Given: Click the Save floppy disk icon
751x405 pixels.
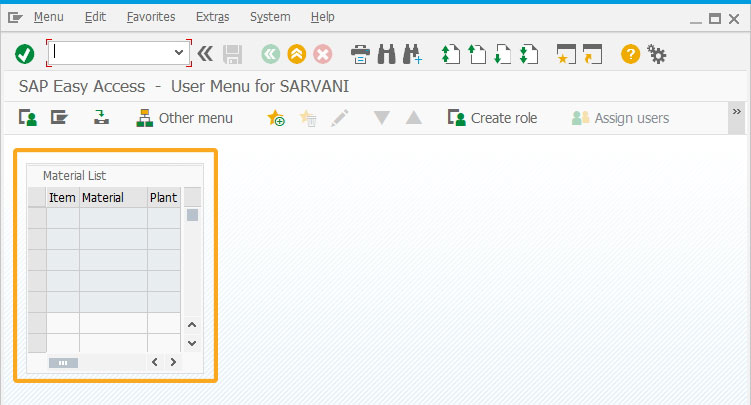Looking at the screenshot, I should click(x=232, y=54).
